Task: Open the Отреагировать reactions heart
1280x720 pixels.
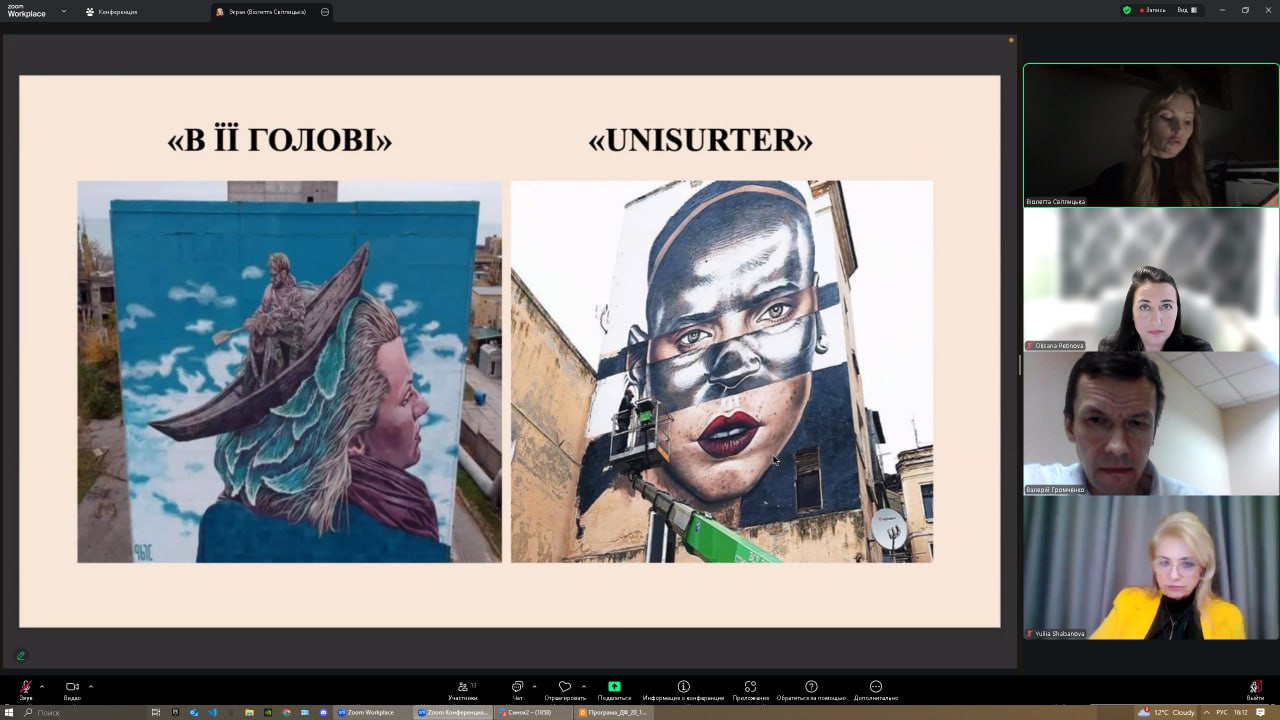Action: tap(565, 690)
